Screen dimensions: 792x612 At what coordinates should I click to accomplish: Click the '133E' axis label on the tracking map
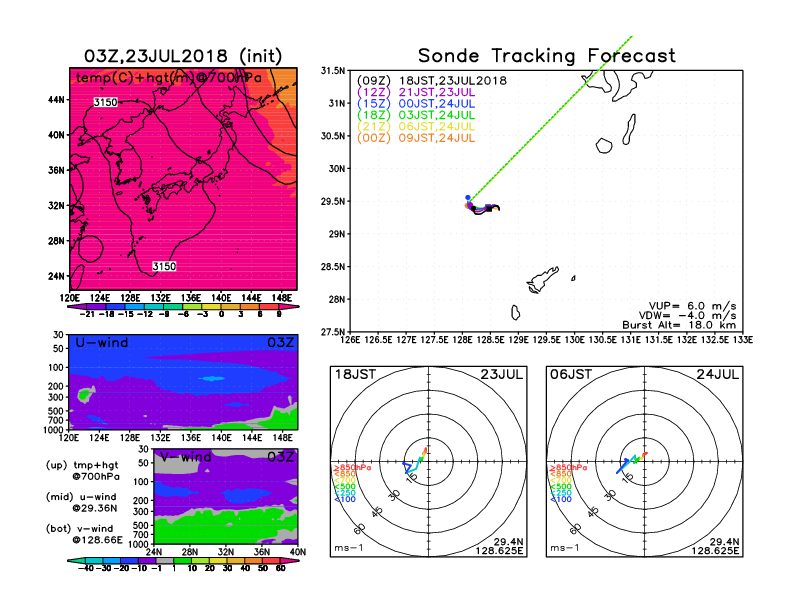tap(743, 340)
